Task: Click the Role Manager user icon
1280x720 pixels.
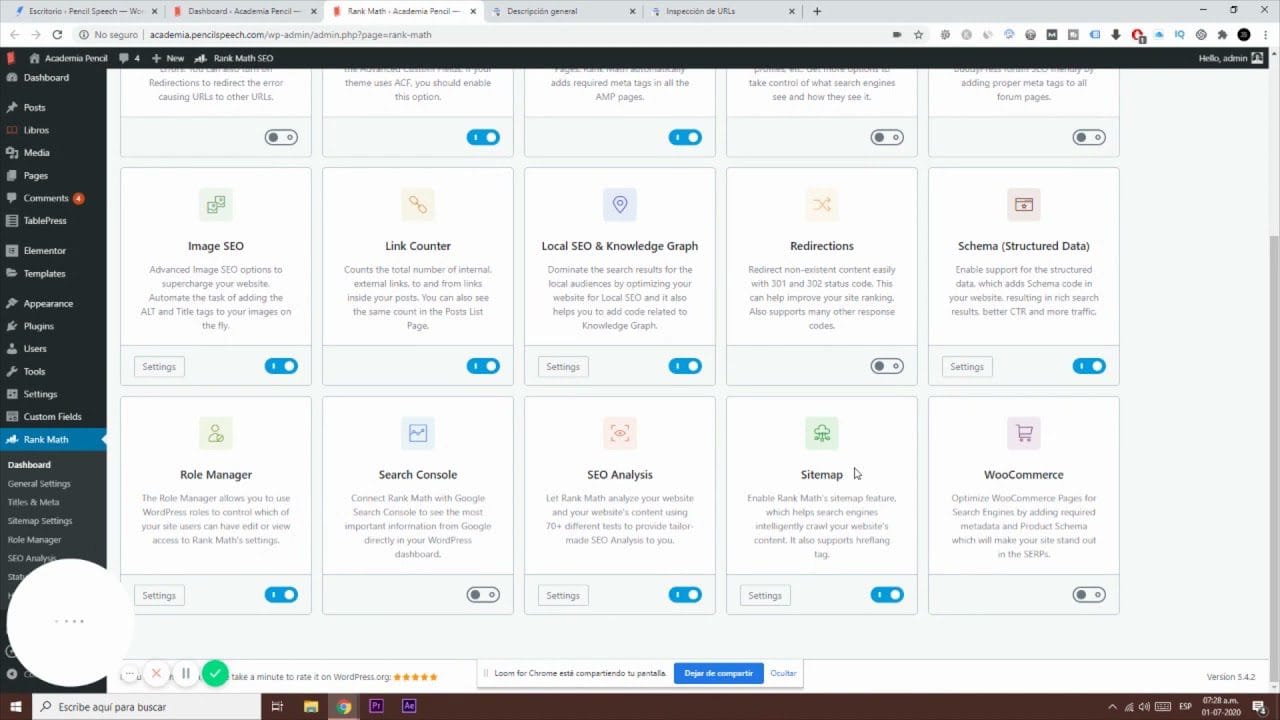Action: pyautogui.click(x=216, y=433)
